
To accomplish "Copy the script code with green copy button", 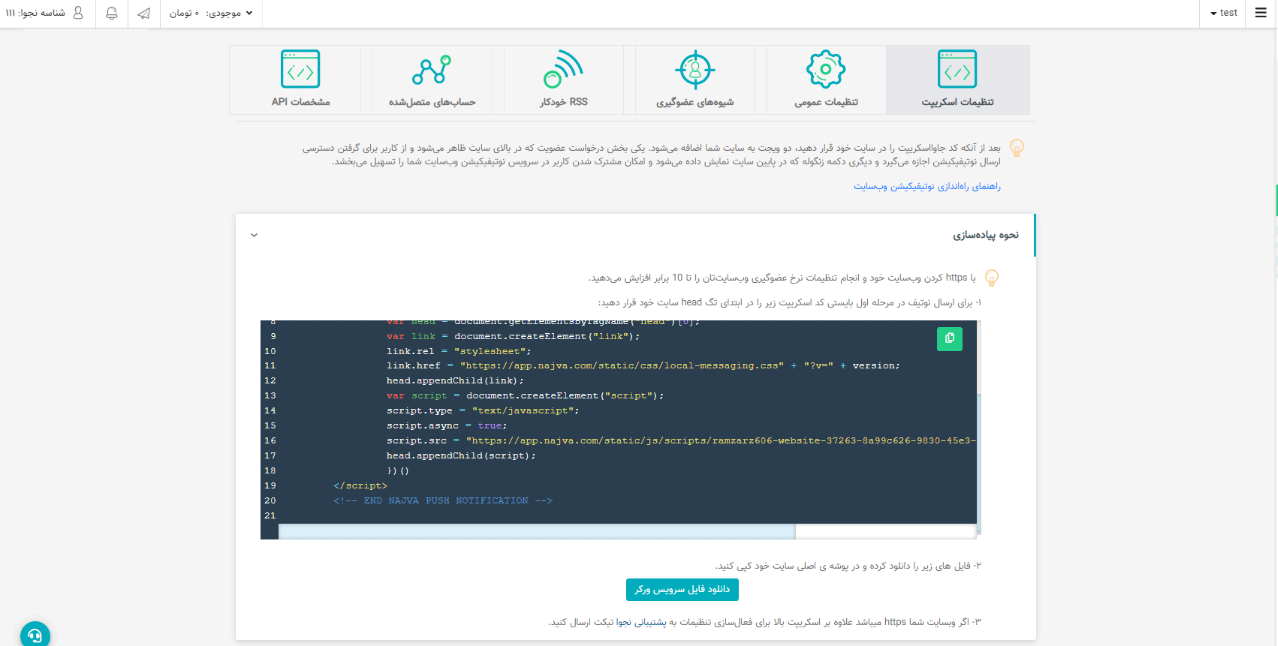I will point(949,339).
